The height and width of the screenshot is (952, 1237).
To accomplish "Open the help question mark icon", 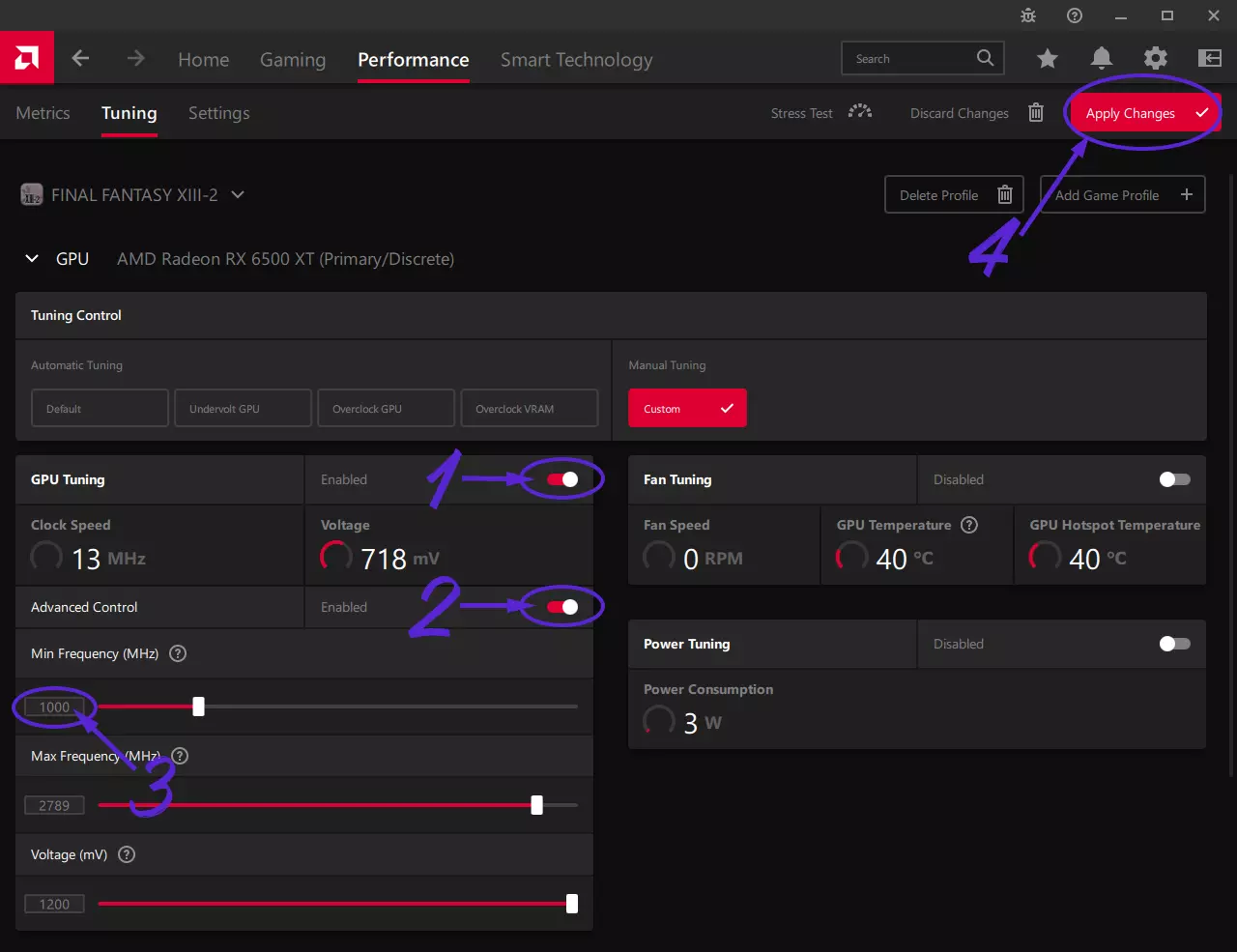I will (x=1075, y=15).
